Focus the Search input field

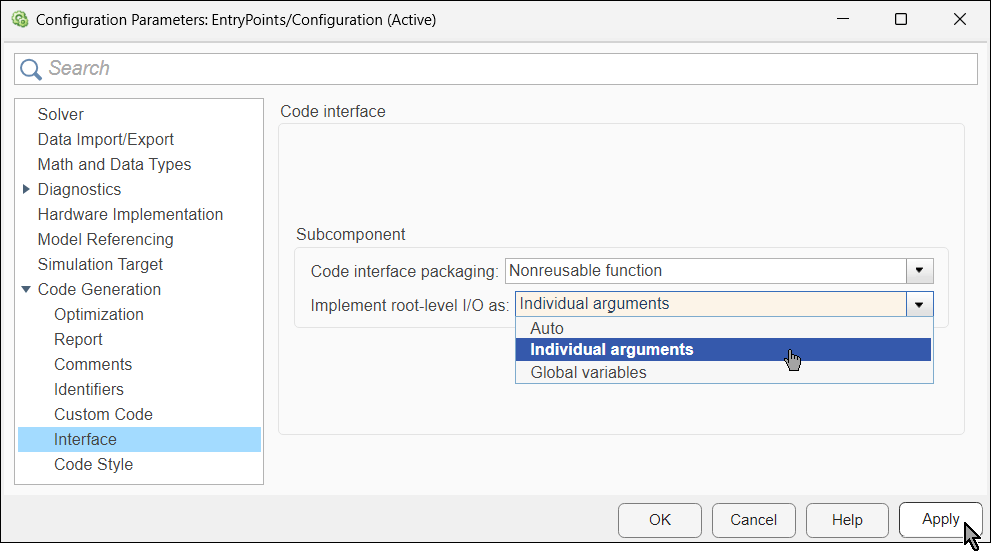(496, 69)
